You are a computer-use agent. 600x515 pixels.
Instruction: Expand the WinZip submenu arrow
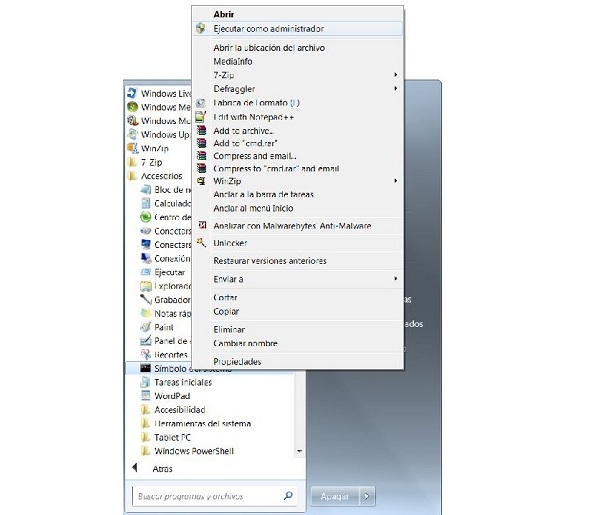pos(396,181)
